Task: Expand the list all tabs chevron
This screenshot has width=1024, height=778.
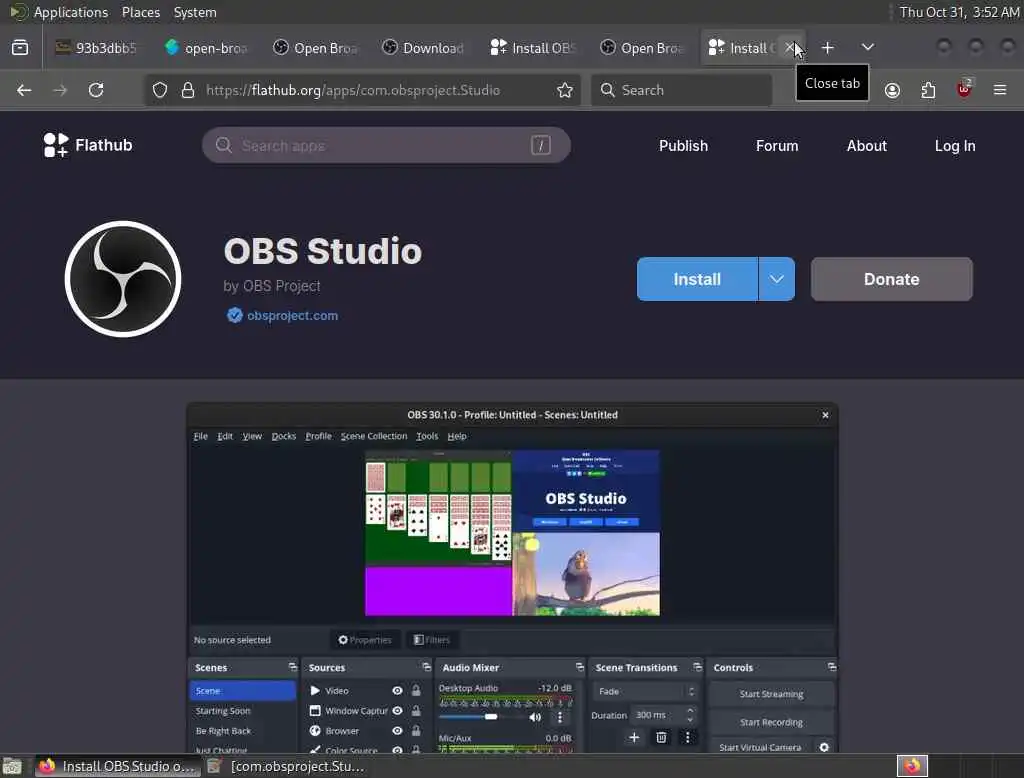Action: [867, 48]
